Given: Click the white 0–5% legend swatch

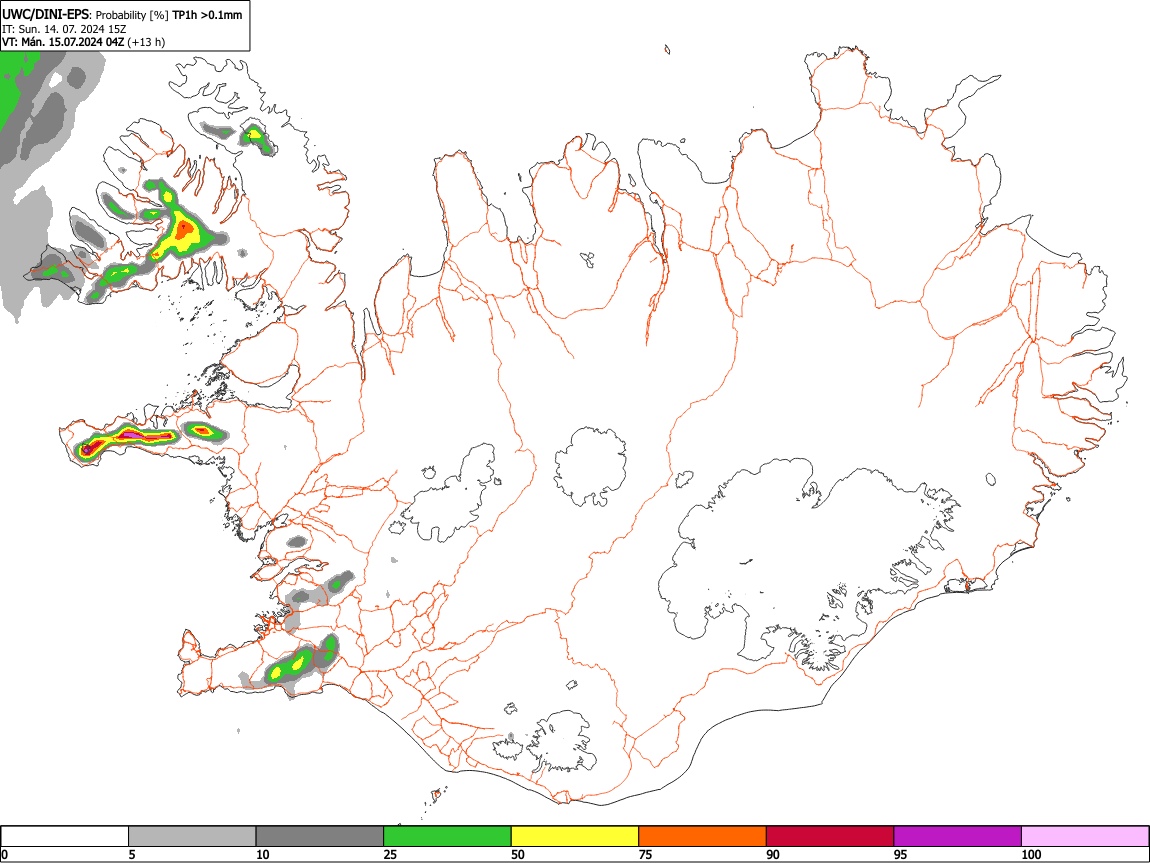Looking at the screenshot, I should click(x=65, y=837).
